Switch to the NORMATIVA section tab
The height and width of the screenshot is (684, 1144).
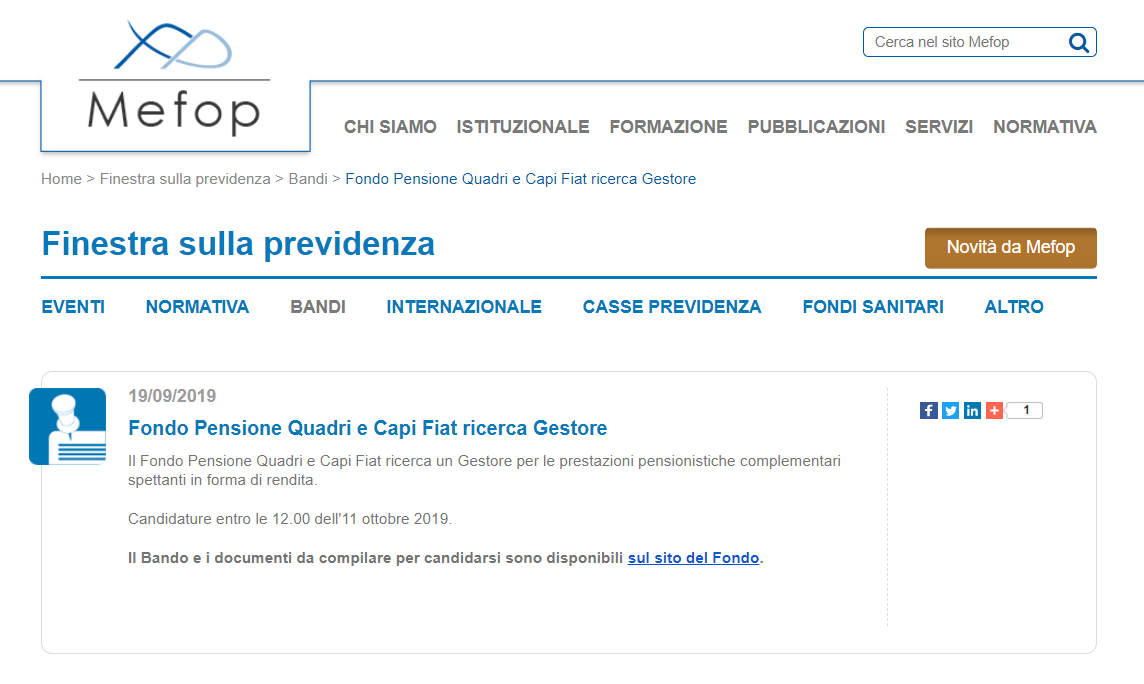(x=197, y=307)
